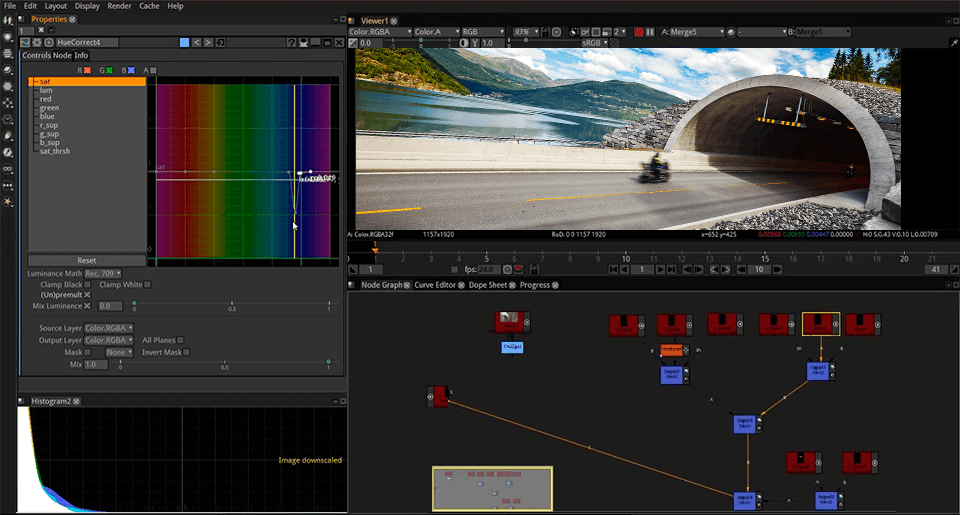Open viewer layer Color.RGBA dropdown
The height and width of the screenshot is (515, 960).
[x=380, y=32]
